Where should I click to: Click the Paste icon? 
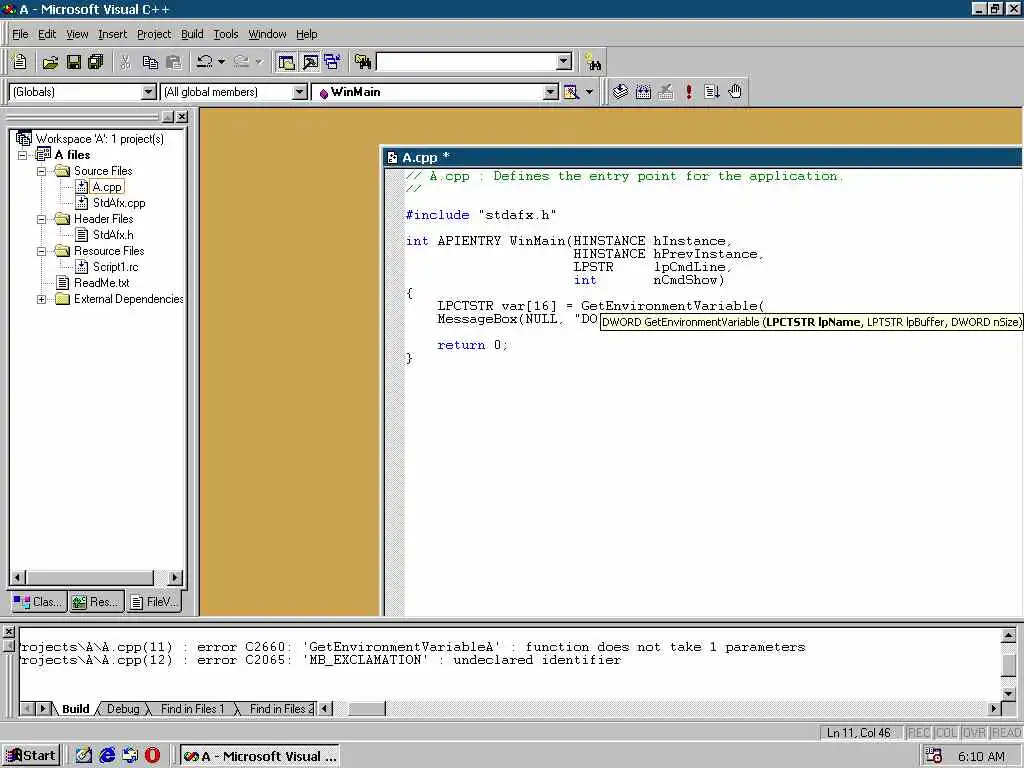click(174, 62)
